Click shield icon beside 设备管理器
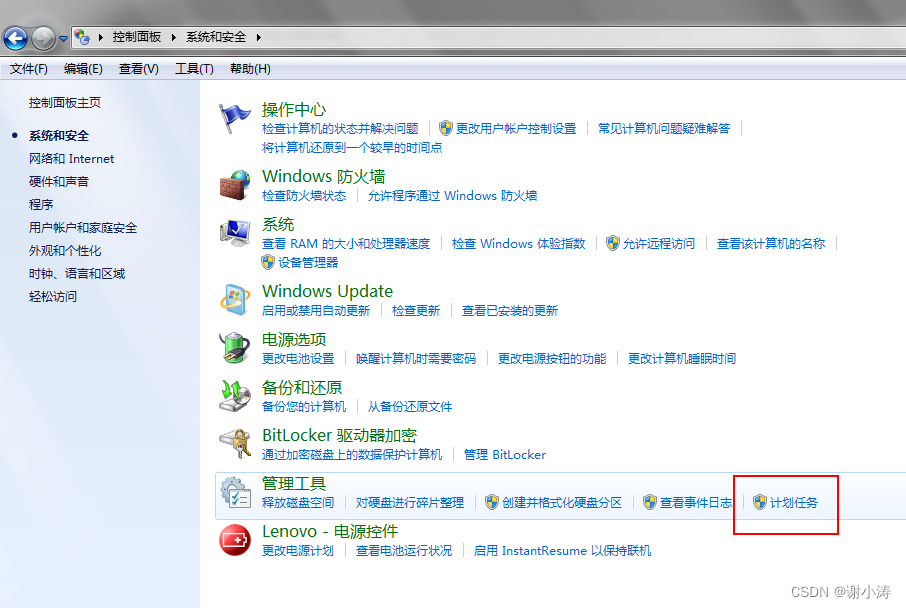The image size is (906, 608). [268, 262]
